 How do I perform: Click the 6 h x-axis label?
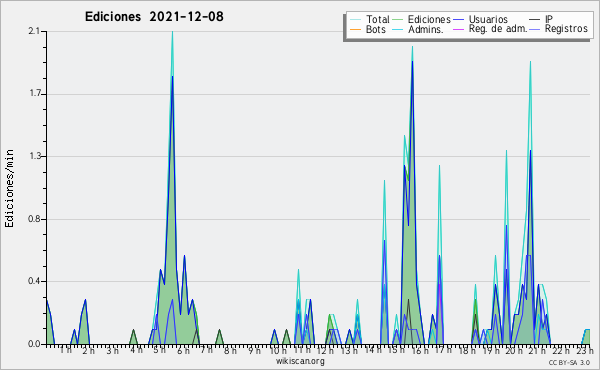[183, 350]
